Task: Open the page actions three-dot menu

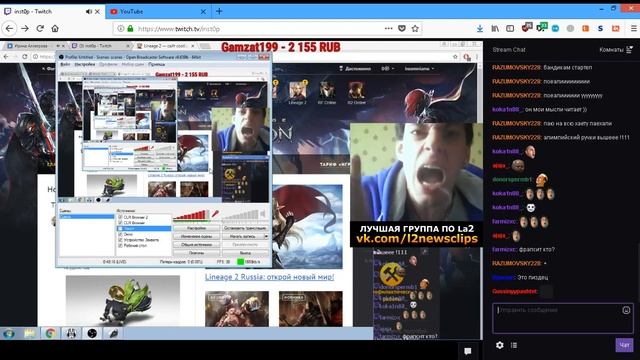Action: point(389,29)
